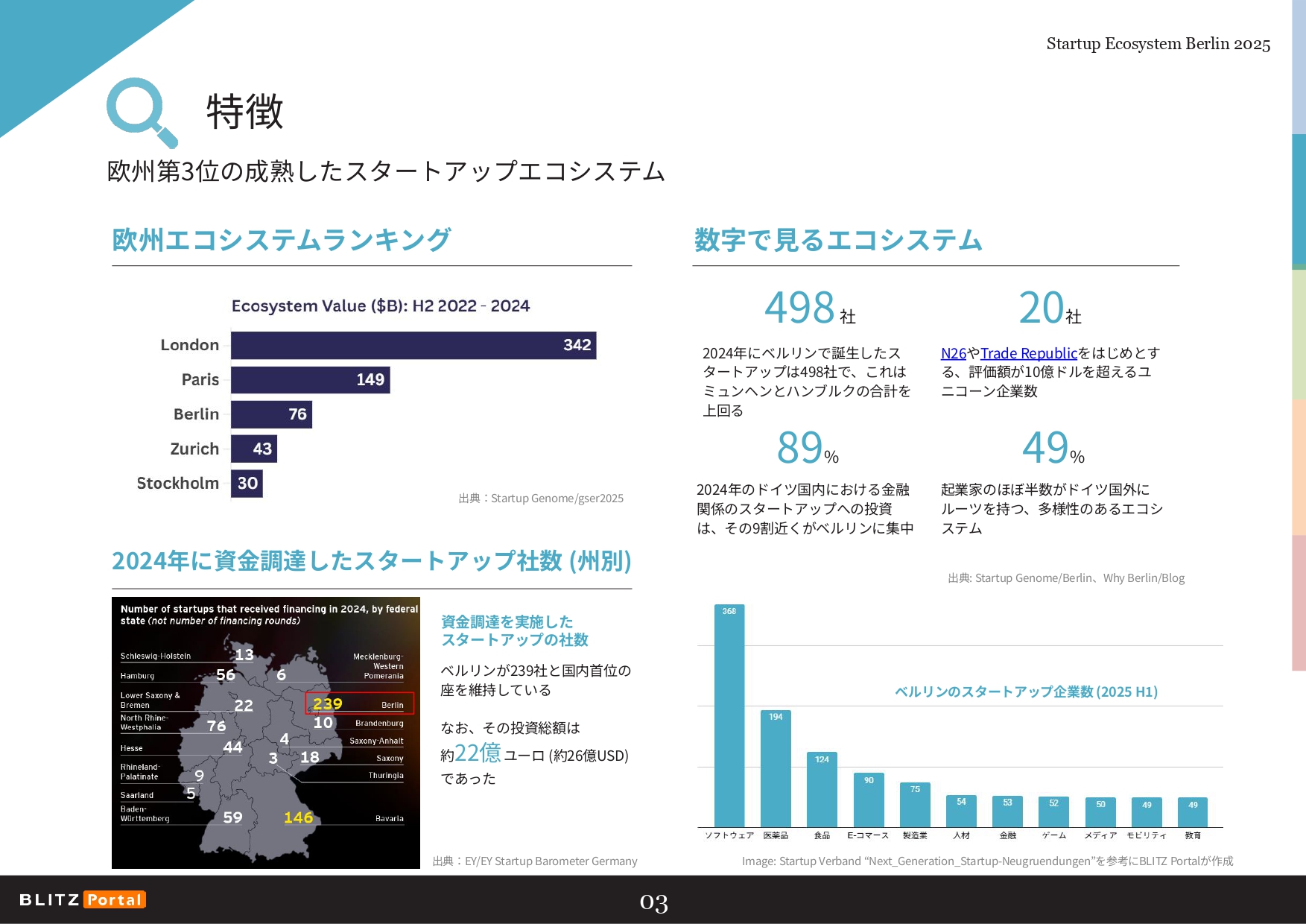The width and height of the screenshot is (1306, 924).
Task: Click the large 498 社 statistic
Action: pos(809,308)
